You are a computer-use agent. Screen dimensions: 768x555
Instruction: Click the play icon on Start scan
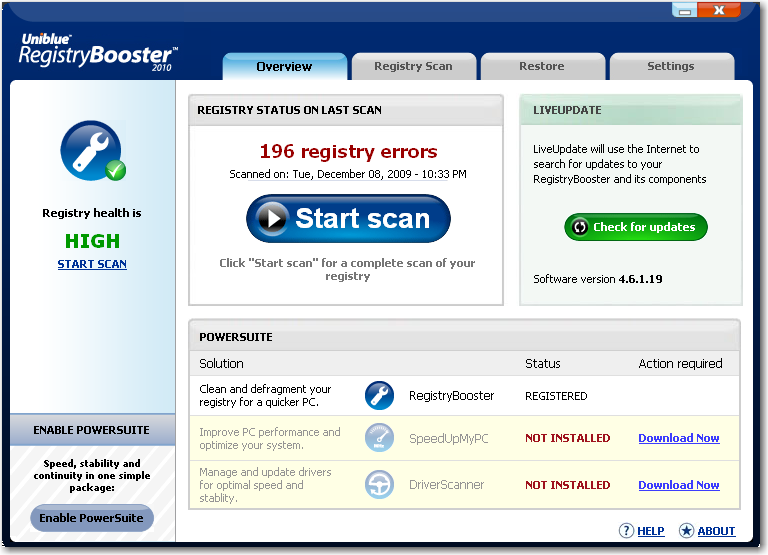273,218
